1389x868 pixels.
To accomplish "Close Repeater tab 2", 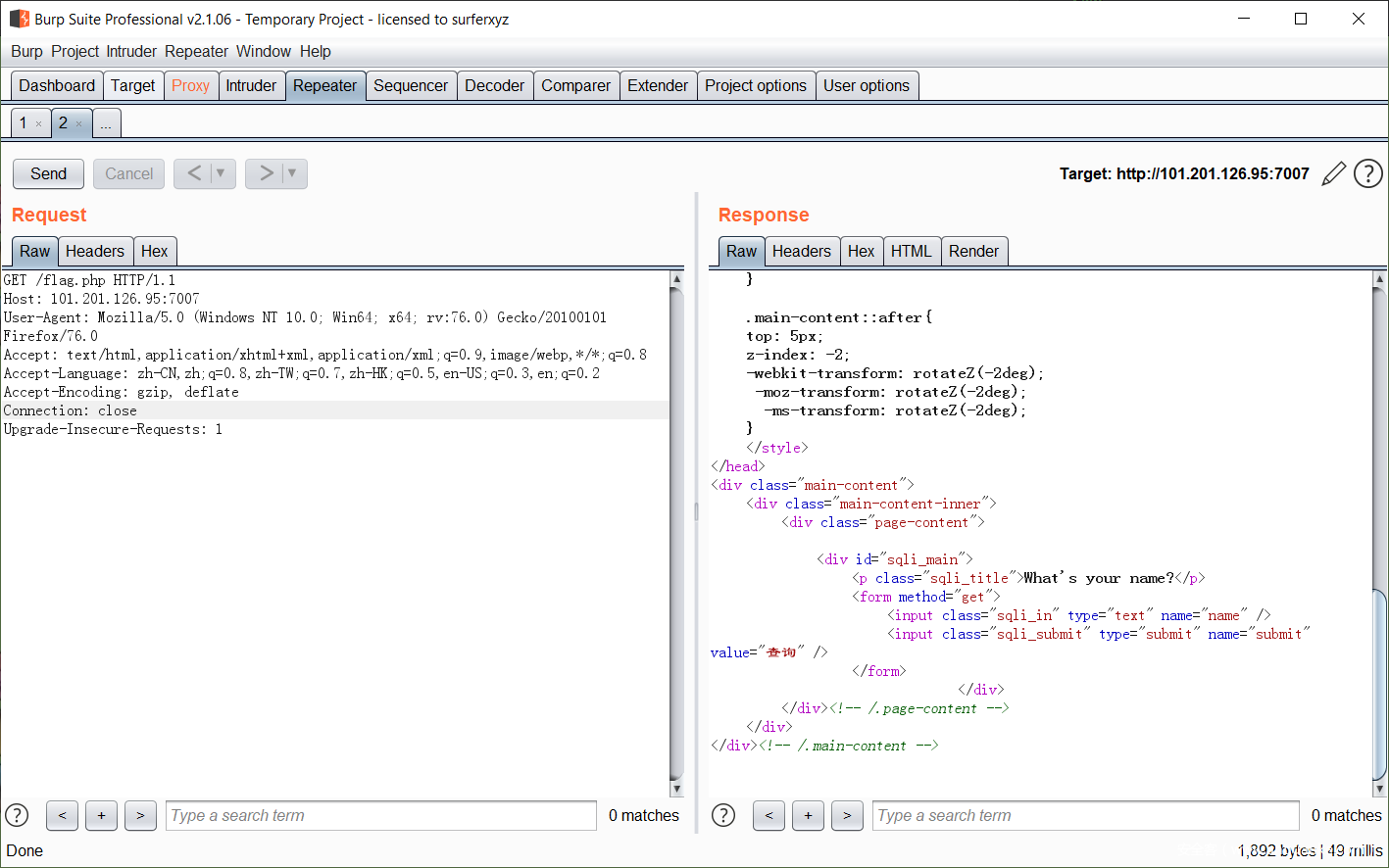I will click(x=79, y=124).
